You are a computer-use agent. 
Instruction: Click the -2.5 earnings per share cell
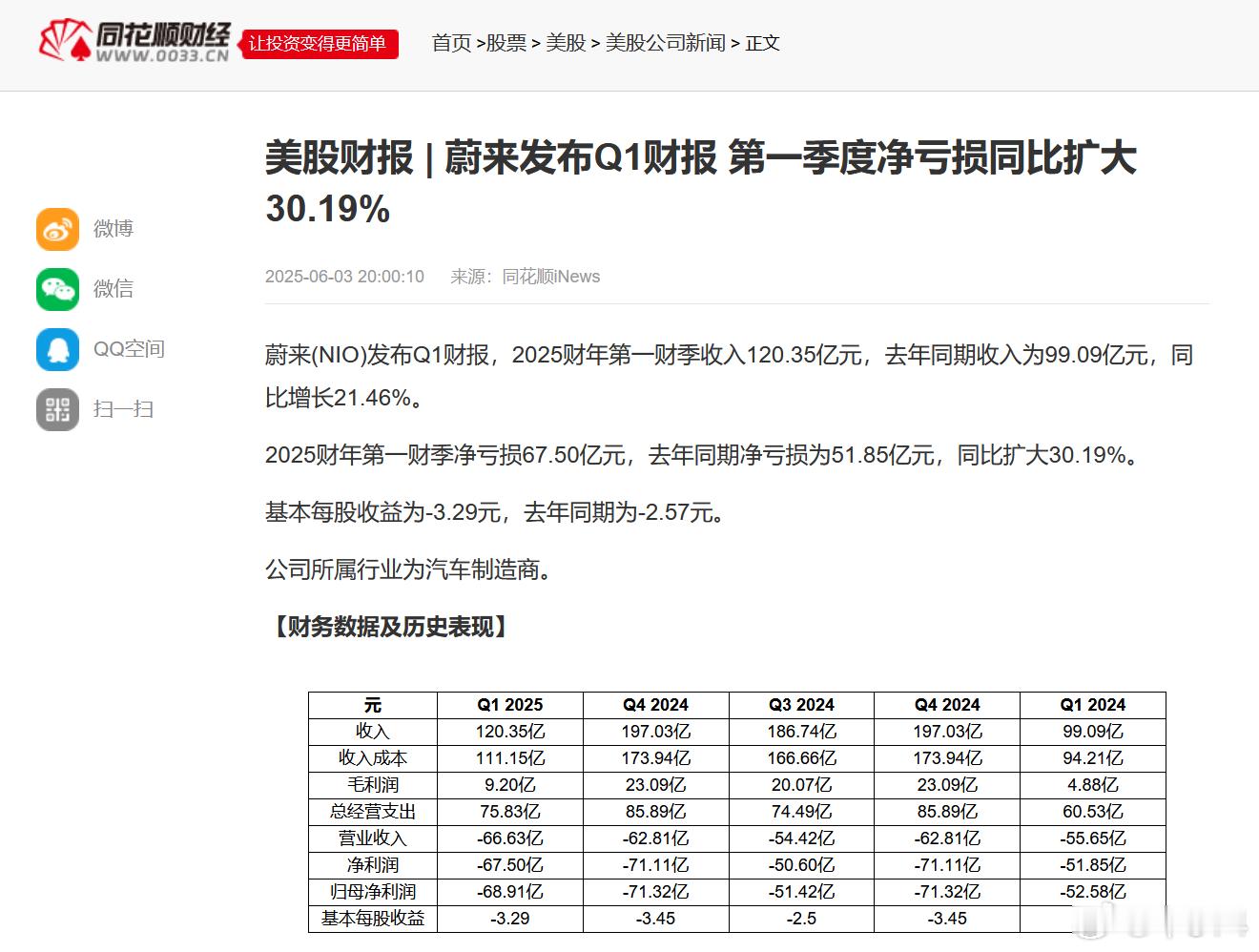pos(801,919)
